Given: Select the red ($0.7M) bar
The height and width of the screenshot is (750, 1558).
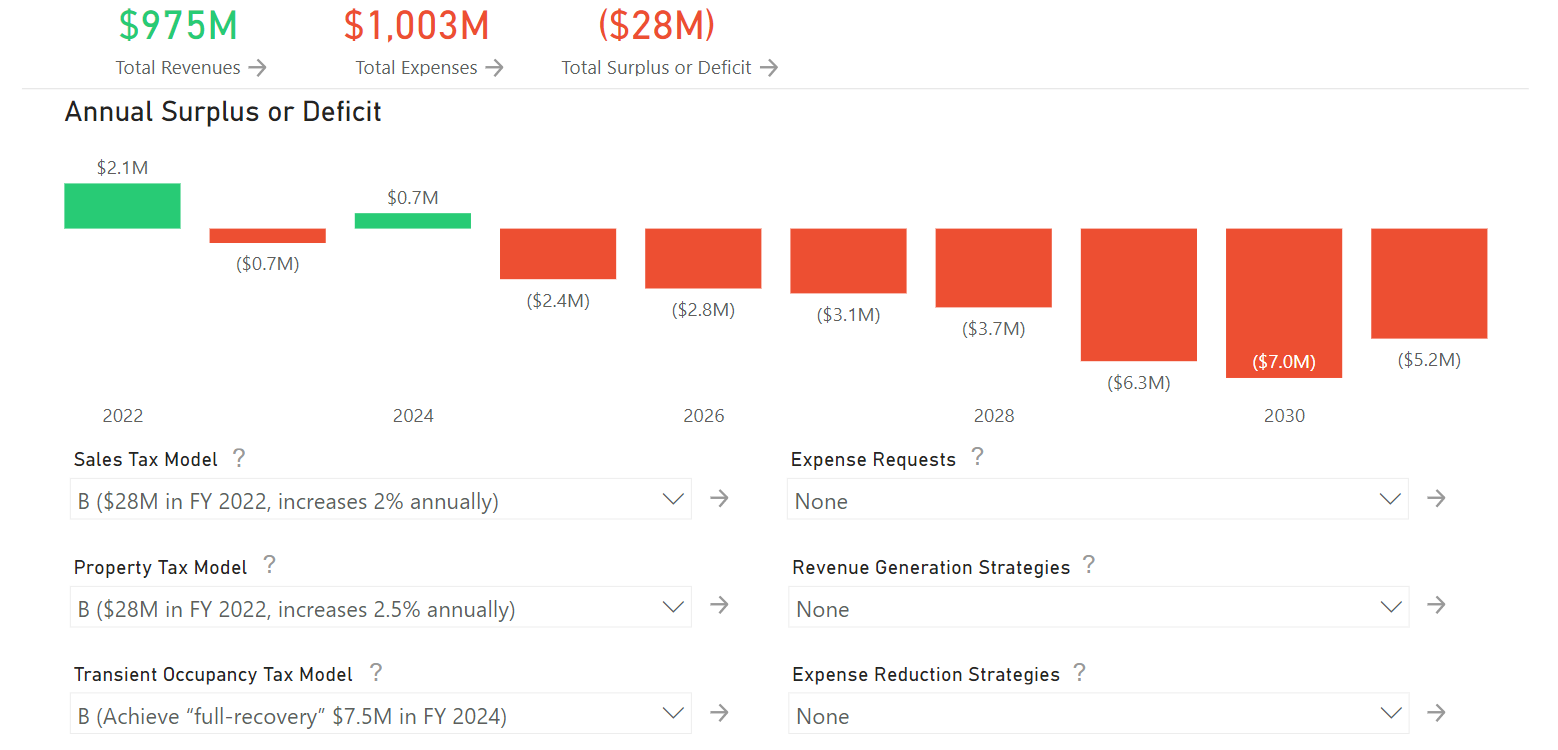Looking at the screenshot, I should click(x=267, y=236).
